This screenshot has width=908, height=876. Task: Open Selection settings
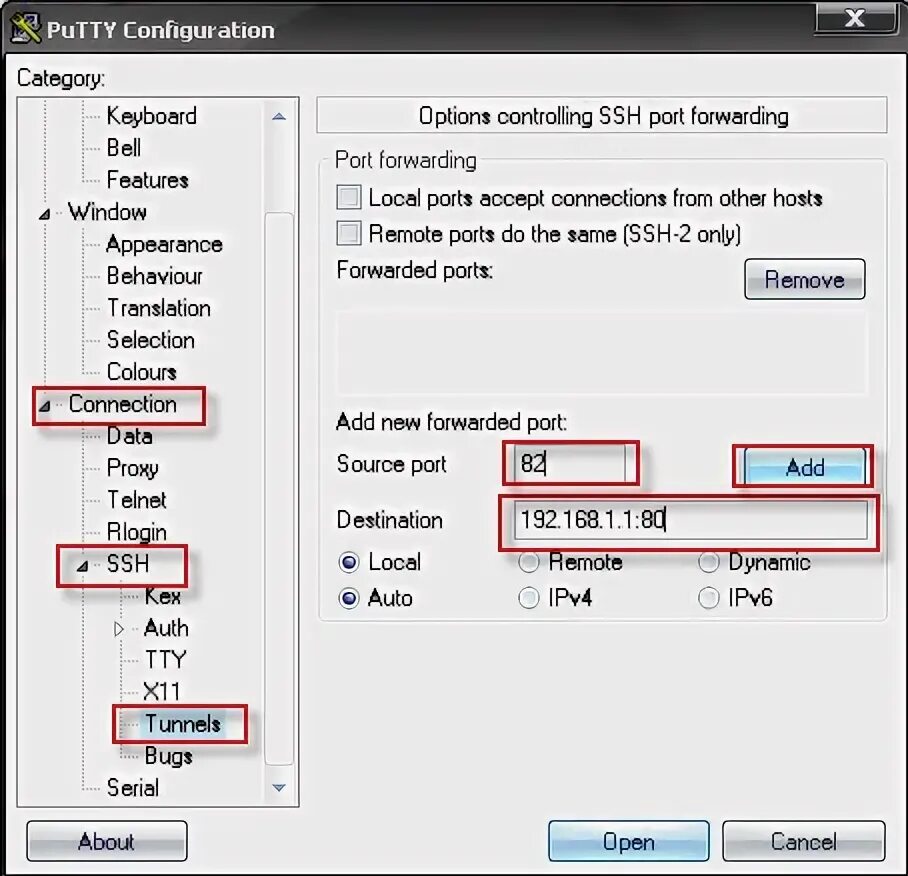click(151, 340)
